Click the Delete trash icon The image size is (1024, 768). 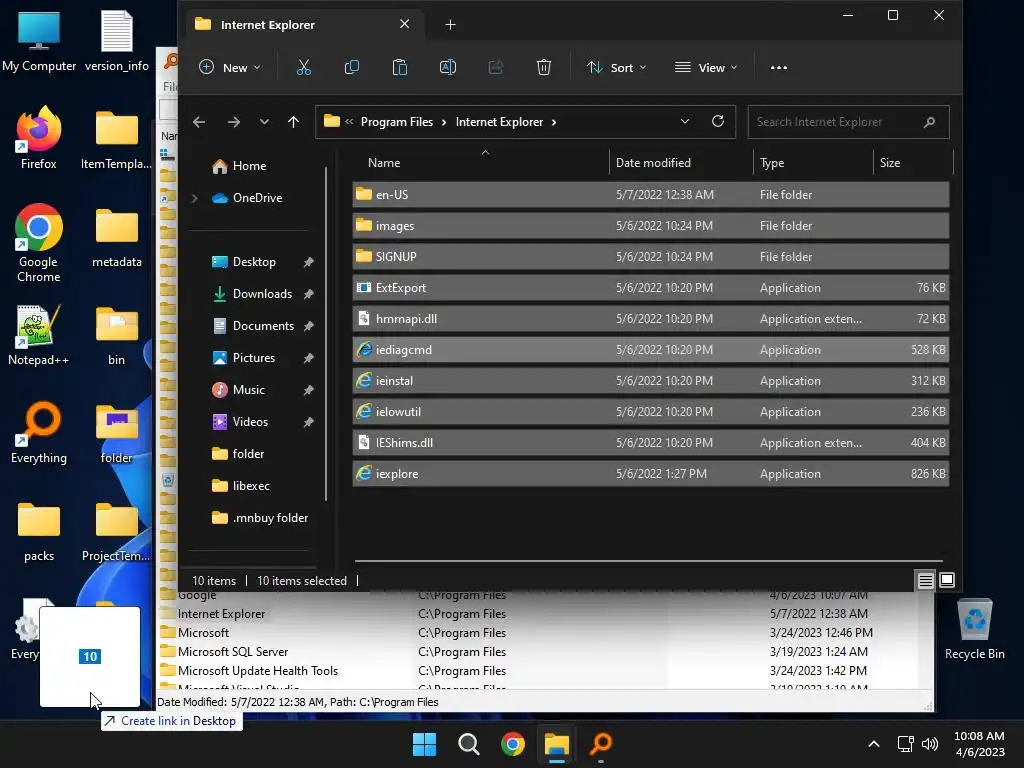tap(544, 67)
